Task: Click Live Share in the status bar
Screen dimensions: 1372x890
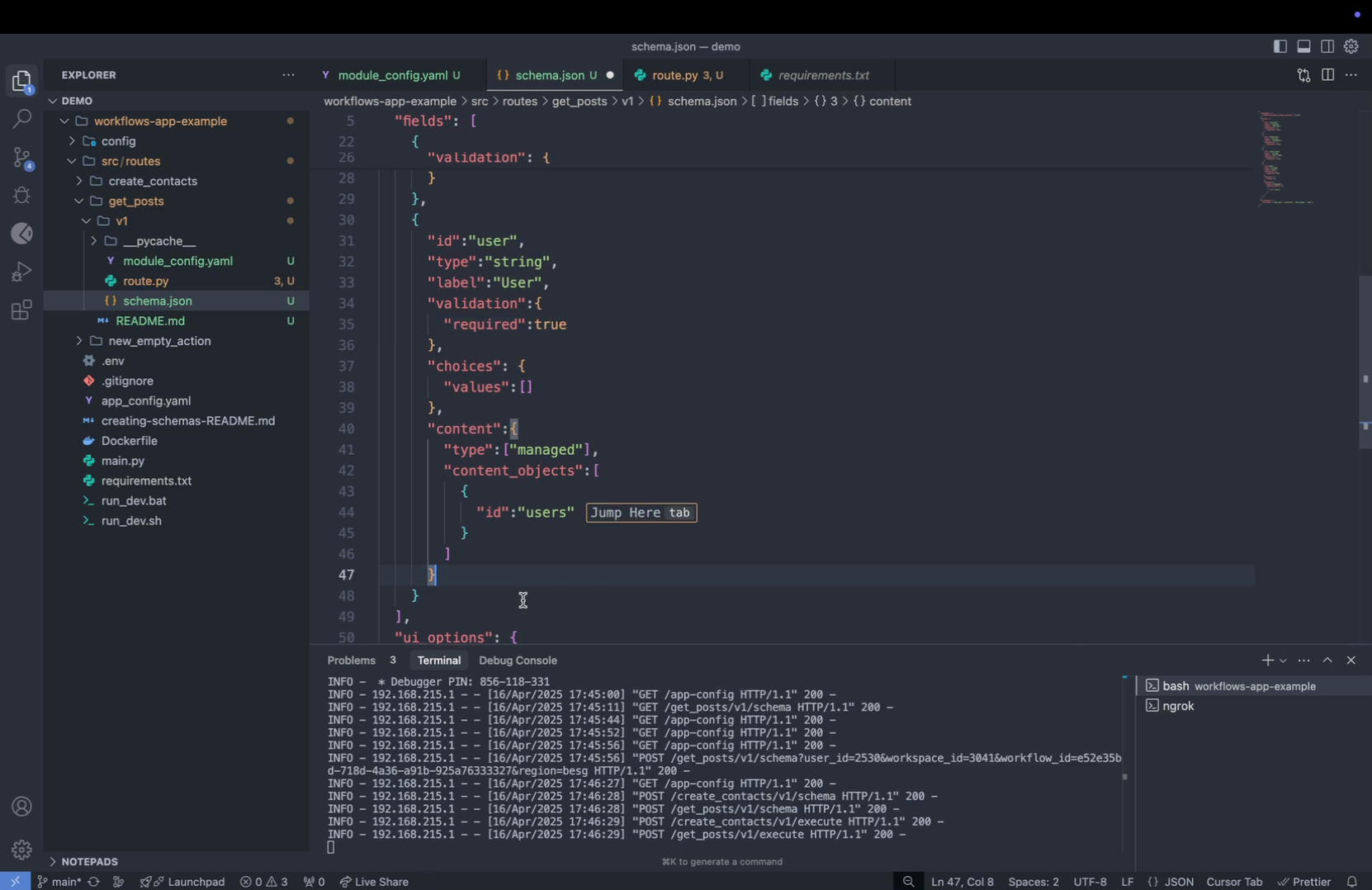Action: tap(374, 882)
